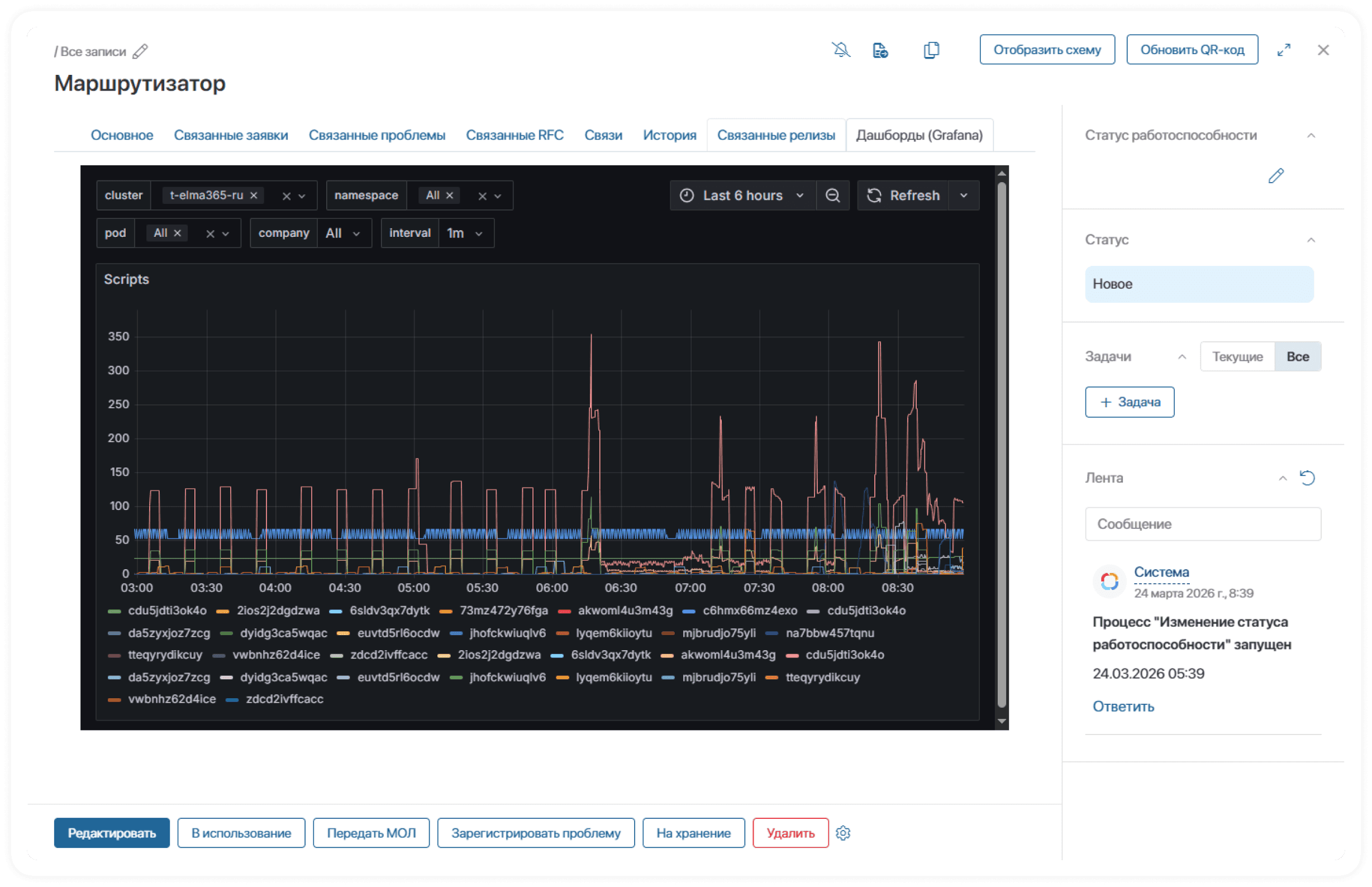Click the Сообщение input field
Viewport: 1372px width, 887px height.
(1203, 523)
